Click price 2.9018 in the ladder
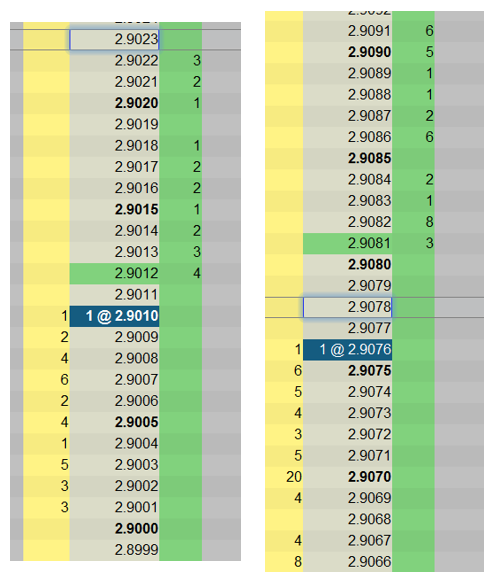The width and height of the screenshot is (504, 586). click(136, 146)
